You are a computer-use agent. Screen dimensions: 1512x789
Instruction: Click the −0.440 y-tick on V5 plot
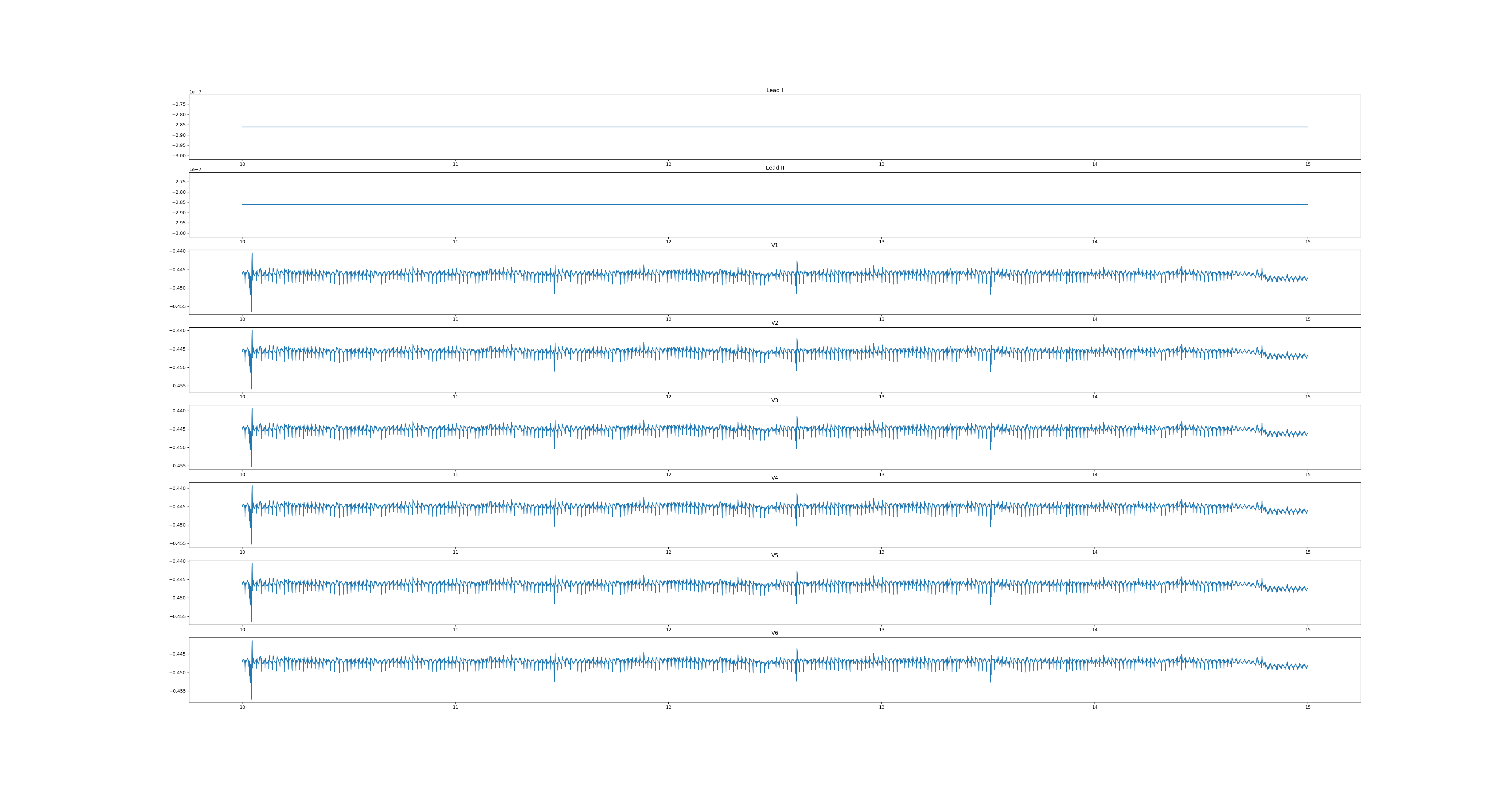pos(177,561)
